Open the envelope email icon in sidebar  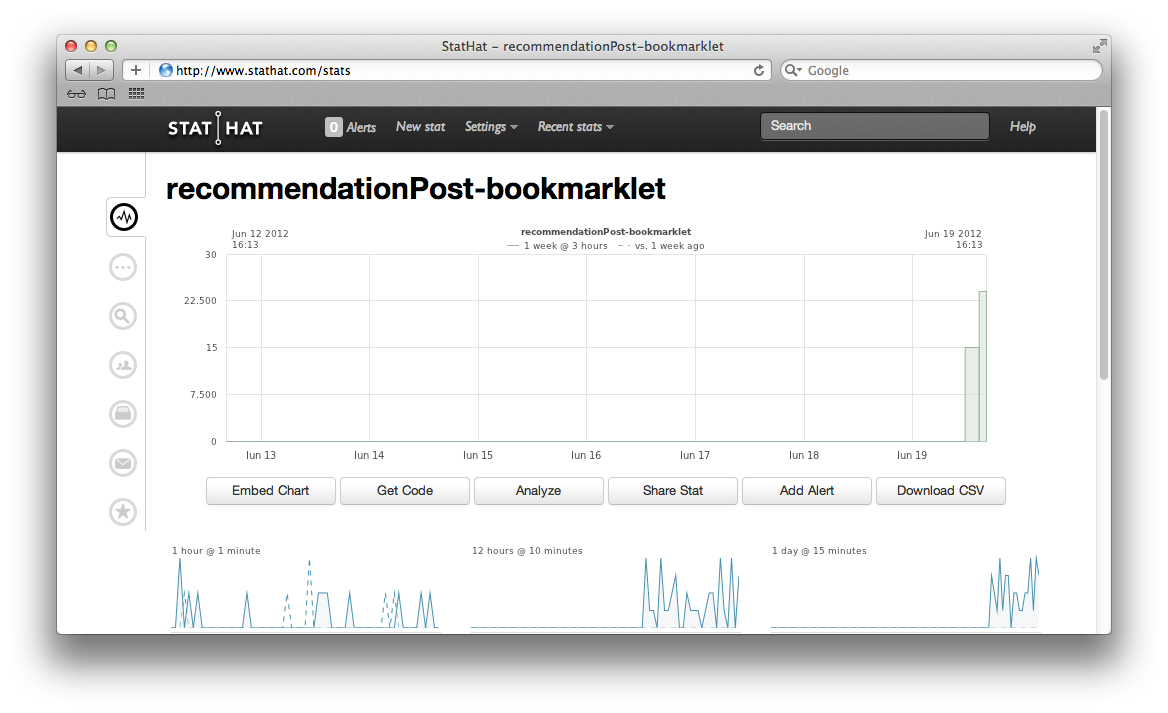(122, 463)
